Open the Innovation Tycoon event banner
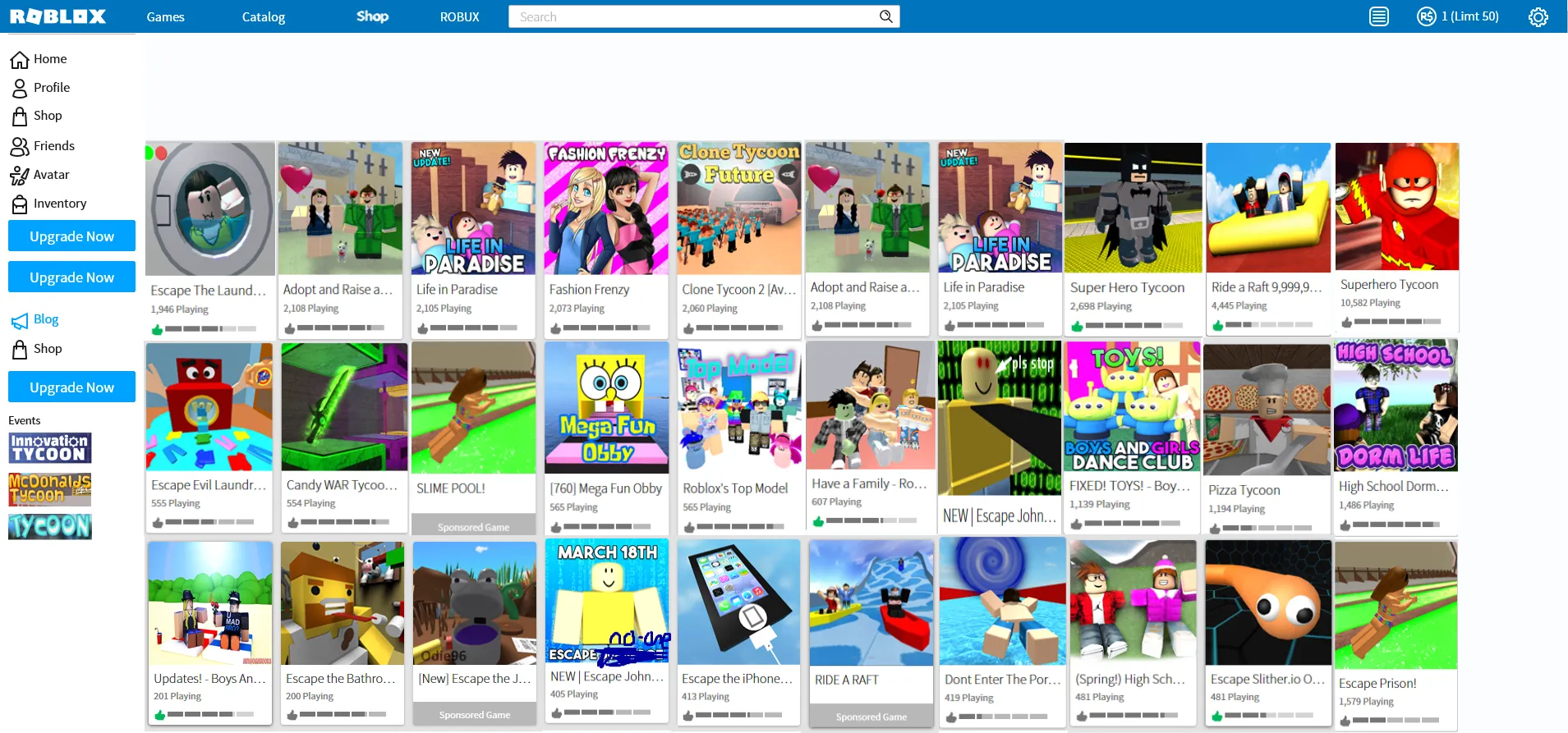The width and height of the screenshot is (1568, 733). (x=49, y=448)
